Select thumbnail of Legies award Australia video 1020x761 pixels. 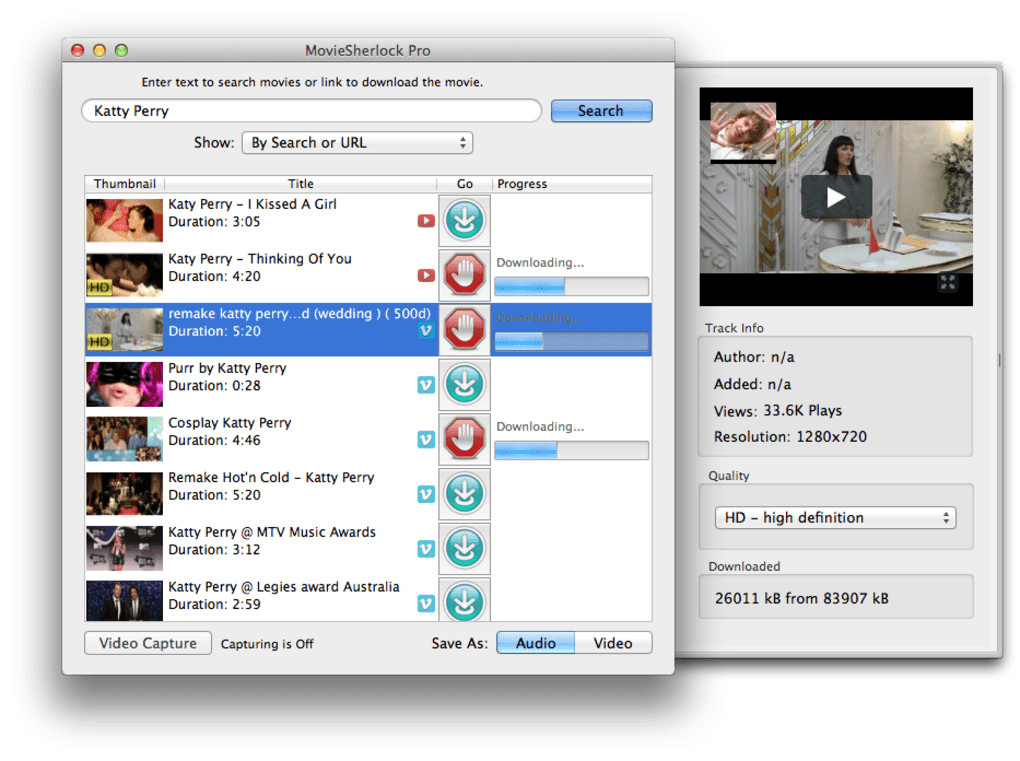(x=124, y=601)
